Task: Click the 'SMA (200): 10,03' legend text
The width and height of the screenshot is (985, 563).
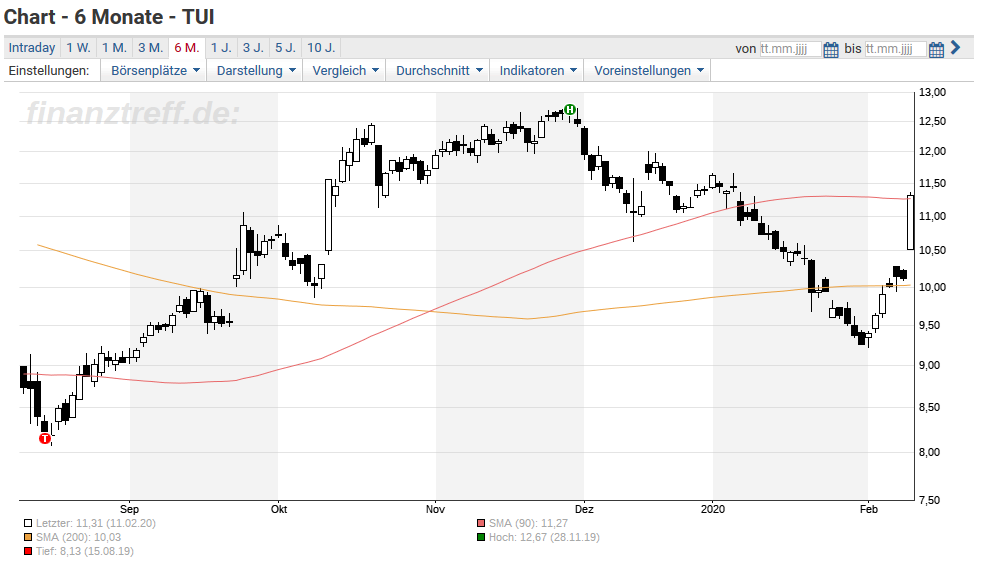Action: pyautogui.click(x=79, y=537)
